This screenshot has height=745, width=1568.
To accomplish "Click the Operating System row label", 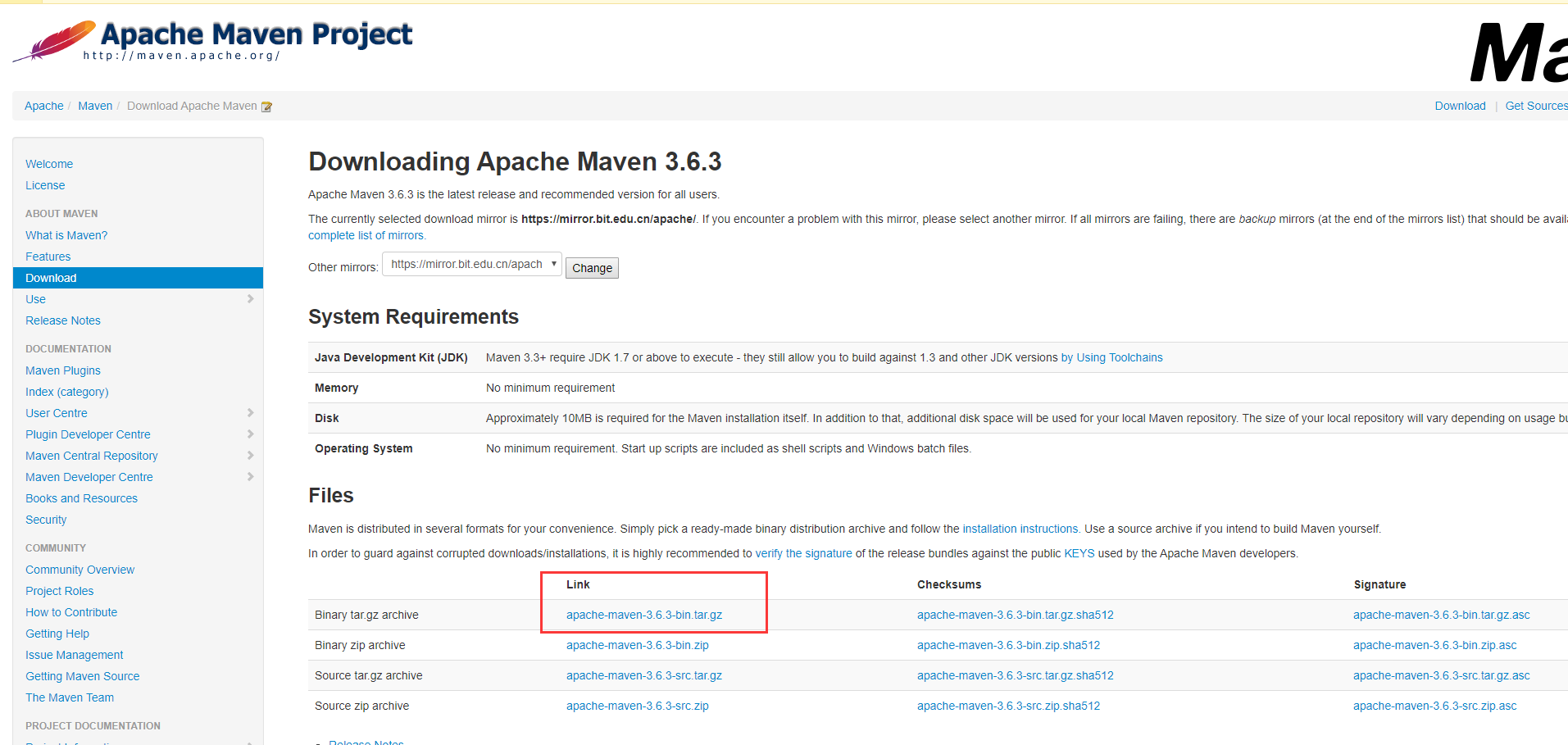I will 364,448.
